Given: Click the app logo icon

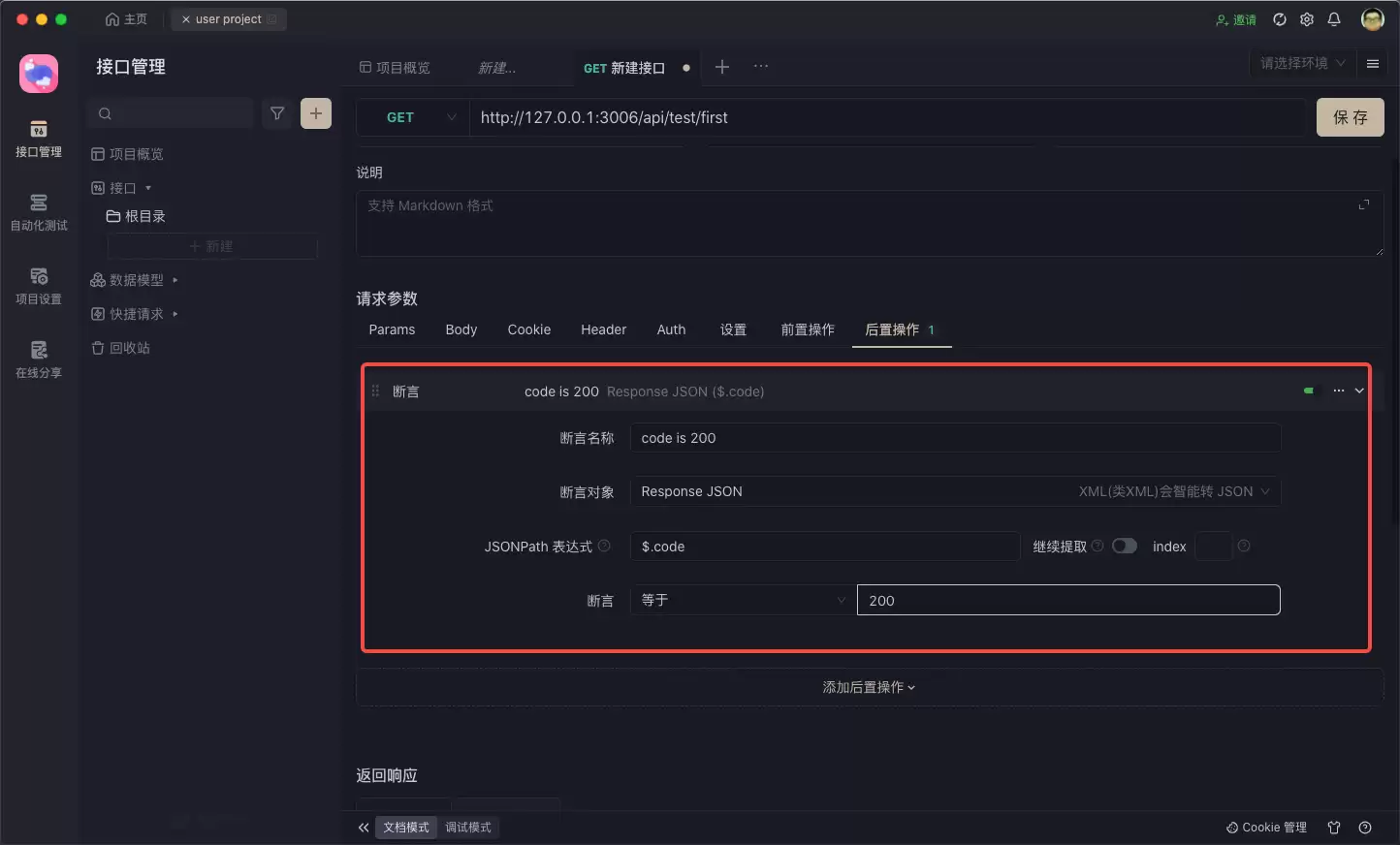Looking at the screenshot, I should (x=39, y=74).
